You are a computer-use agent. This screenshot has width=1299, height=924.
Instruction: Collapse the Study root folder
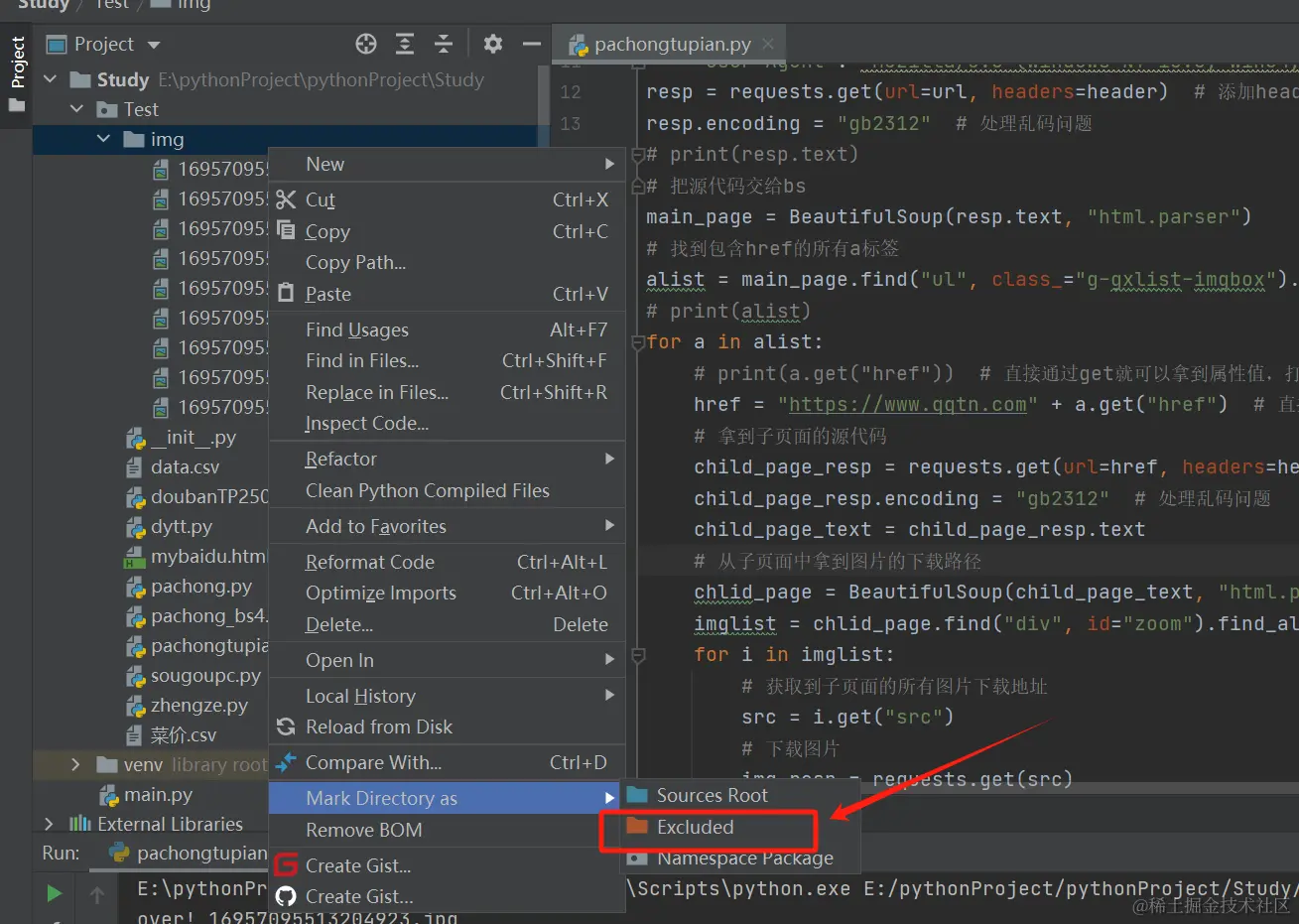coord(51,79)
